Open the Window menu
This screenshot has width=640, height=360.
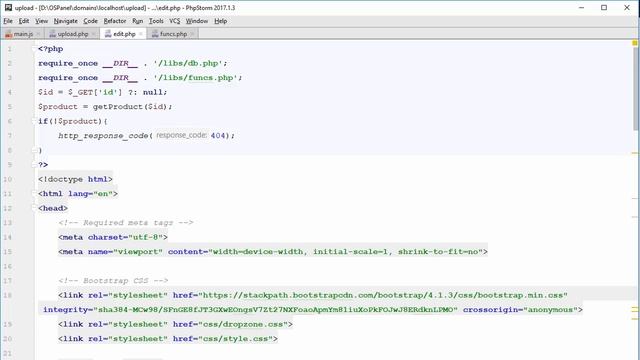pos(197,21)
